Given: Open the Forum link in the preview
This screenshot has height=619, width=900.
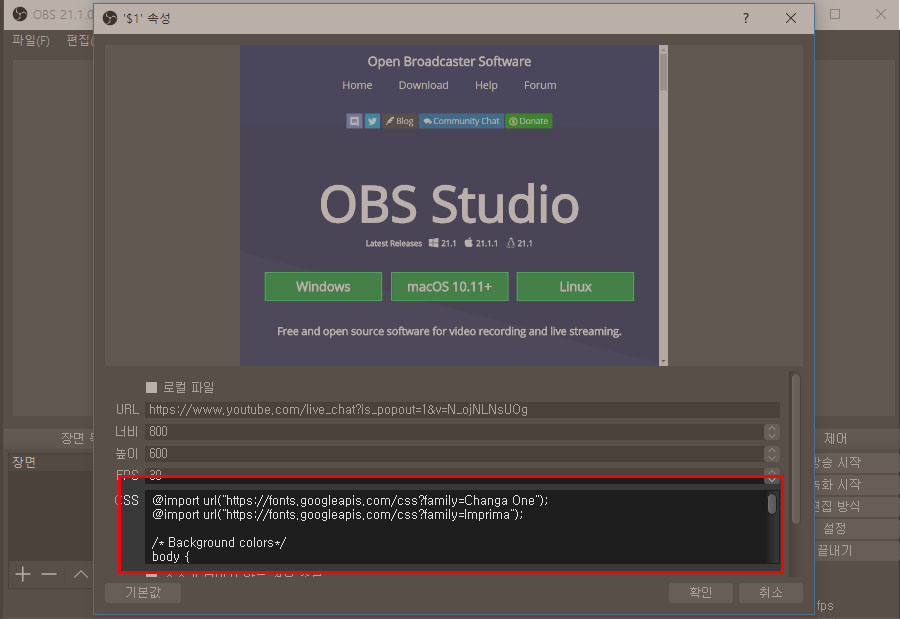Looking at the screenshot, I should (540, 85).
